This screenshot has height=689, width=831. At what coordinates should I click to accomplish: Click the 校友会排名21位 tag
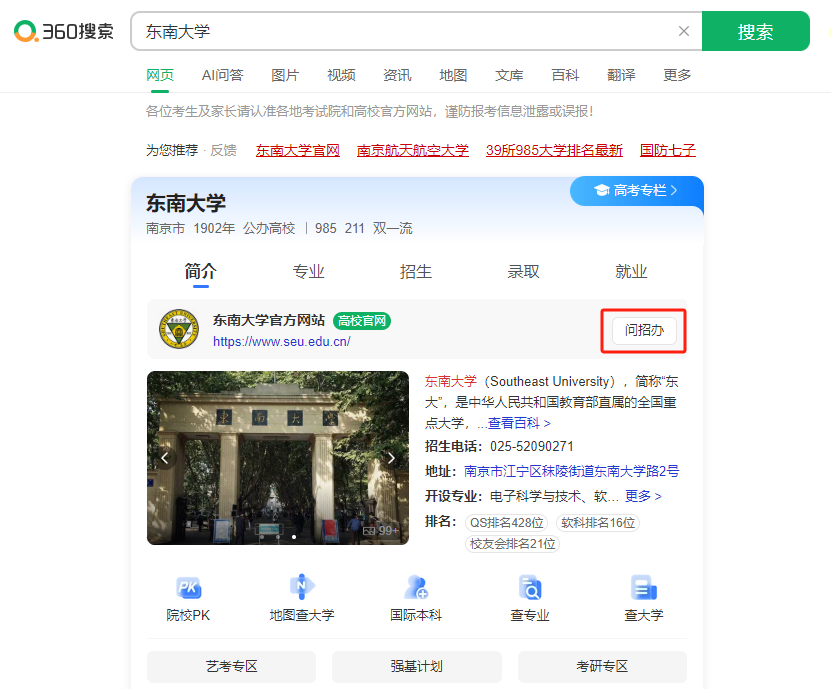(x=512, y=544)
